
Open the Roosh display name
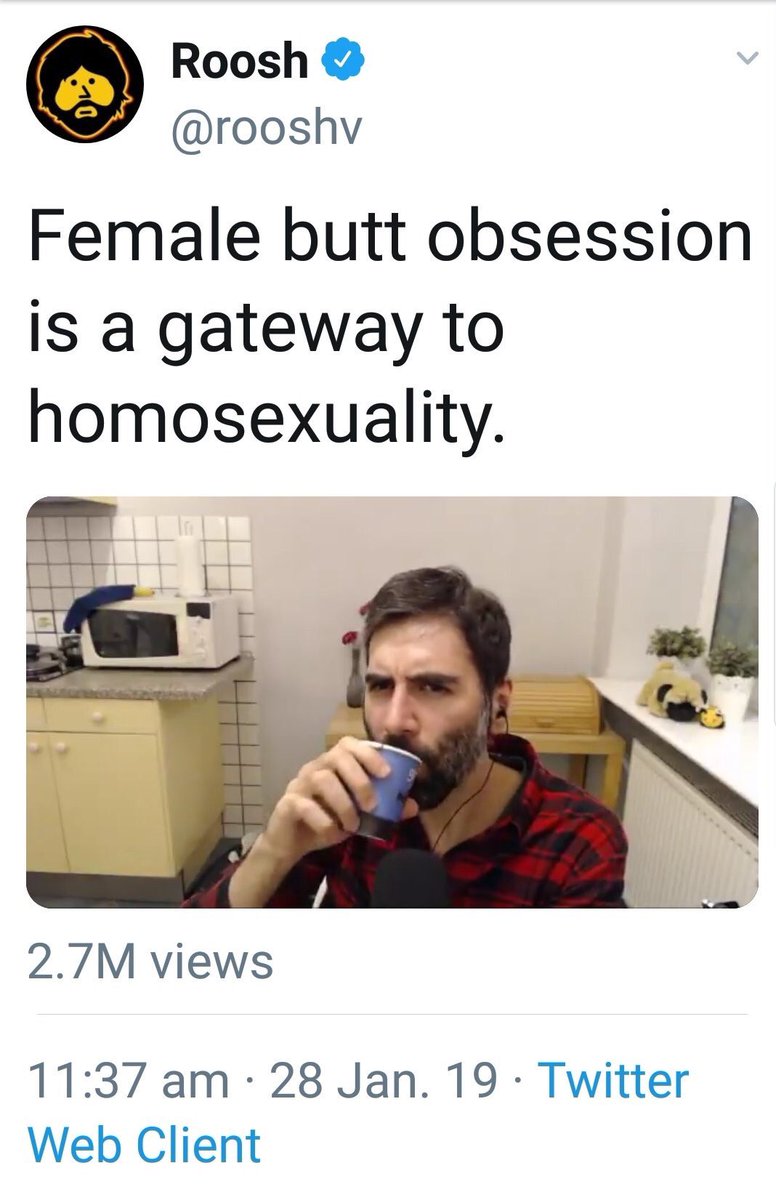(239, 61)
